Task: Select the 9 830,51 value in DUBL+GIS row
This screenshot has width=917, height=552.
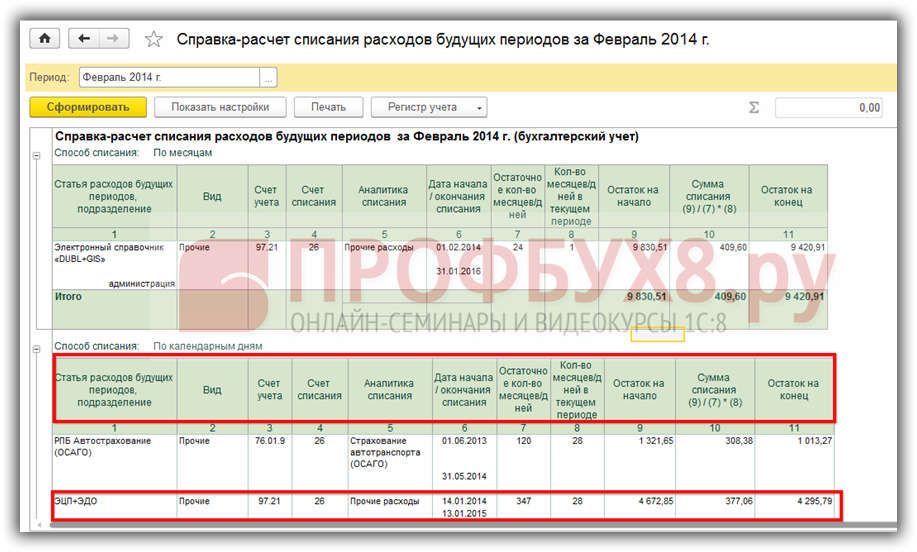Action: 650,247
